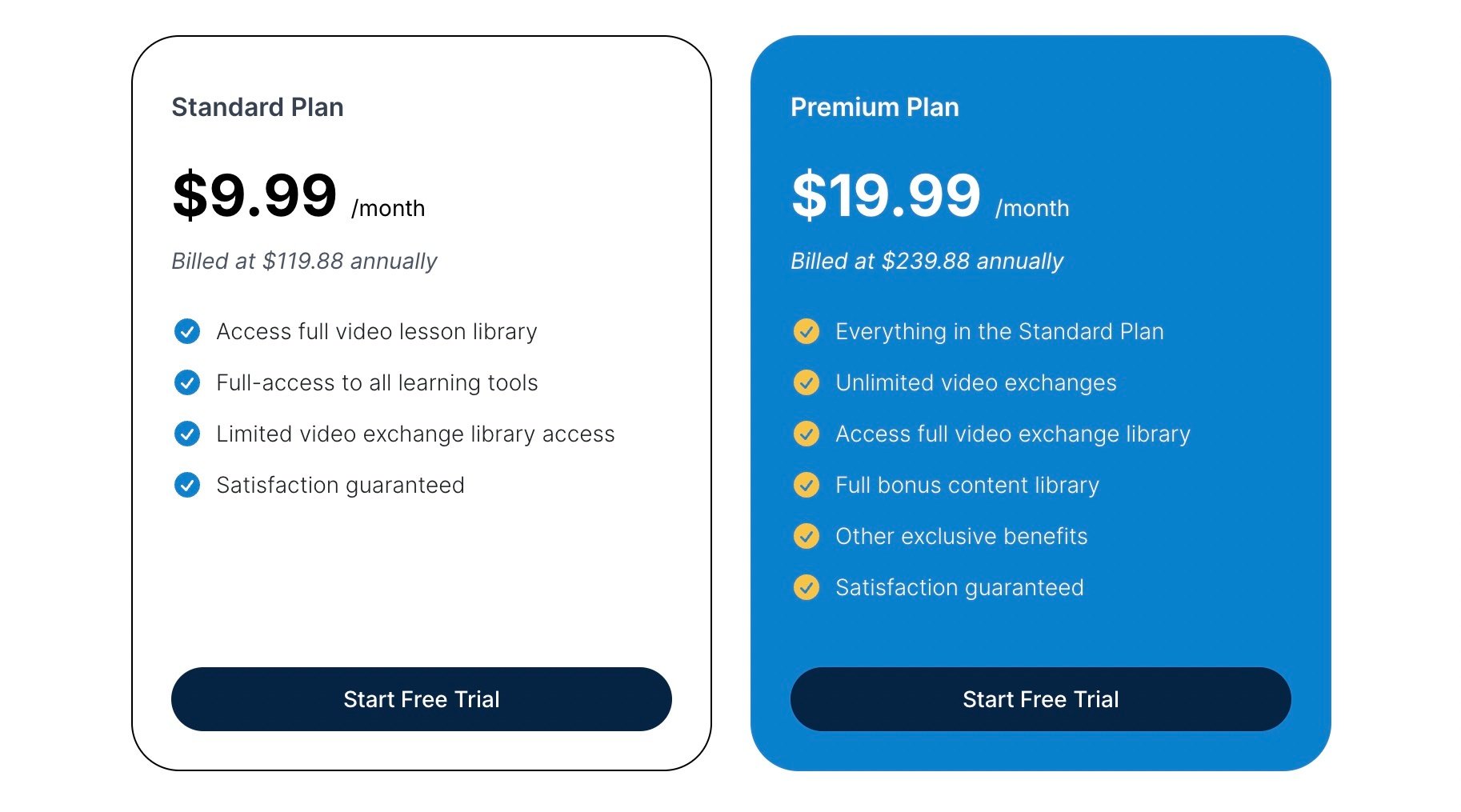Click the $19.99 price text
This screenshot has width=1461, height=812.
point(886,194)
